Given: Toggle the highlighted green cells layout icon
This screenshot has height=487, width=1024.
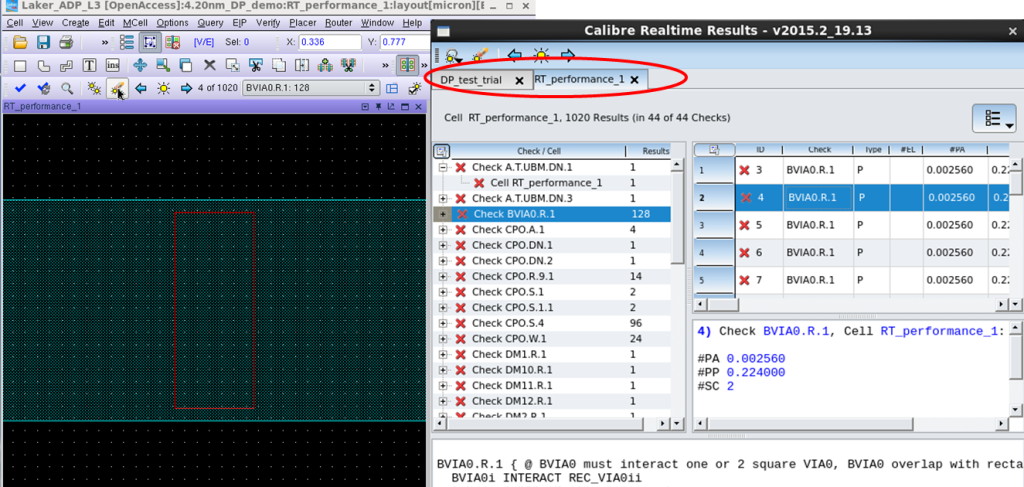Looking at the screenshot, I should tap(408, 65).
